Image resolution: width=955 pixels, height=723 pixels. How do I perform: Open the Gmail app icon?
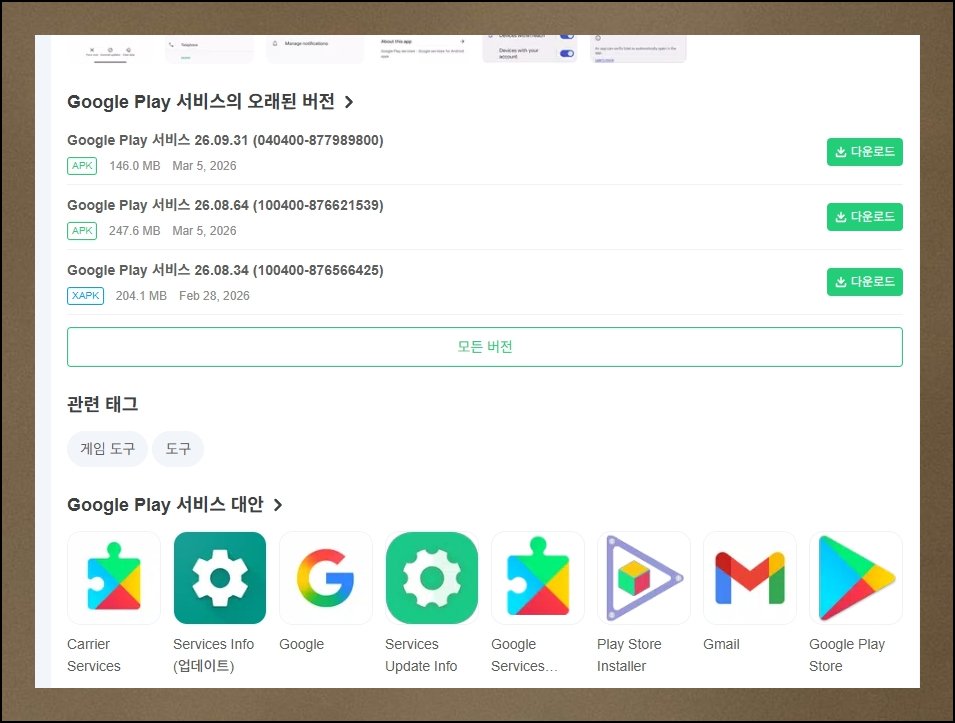pos(750,577)
